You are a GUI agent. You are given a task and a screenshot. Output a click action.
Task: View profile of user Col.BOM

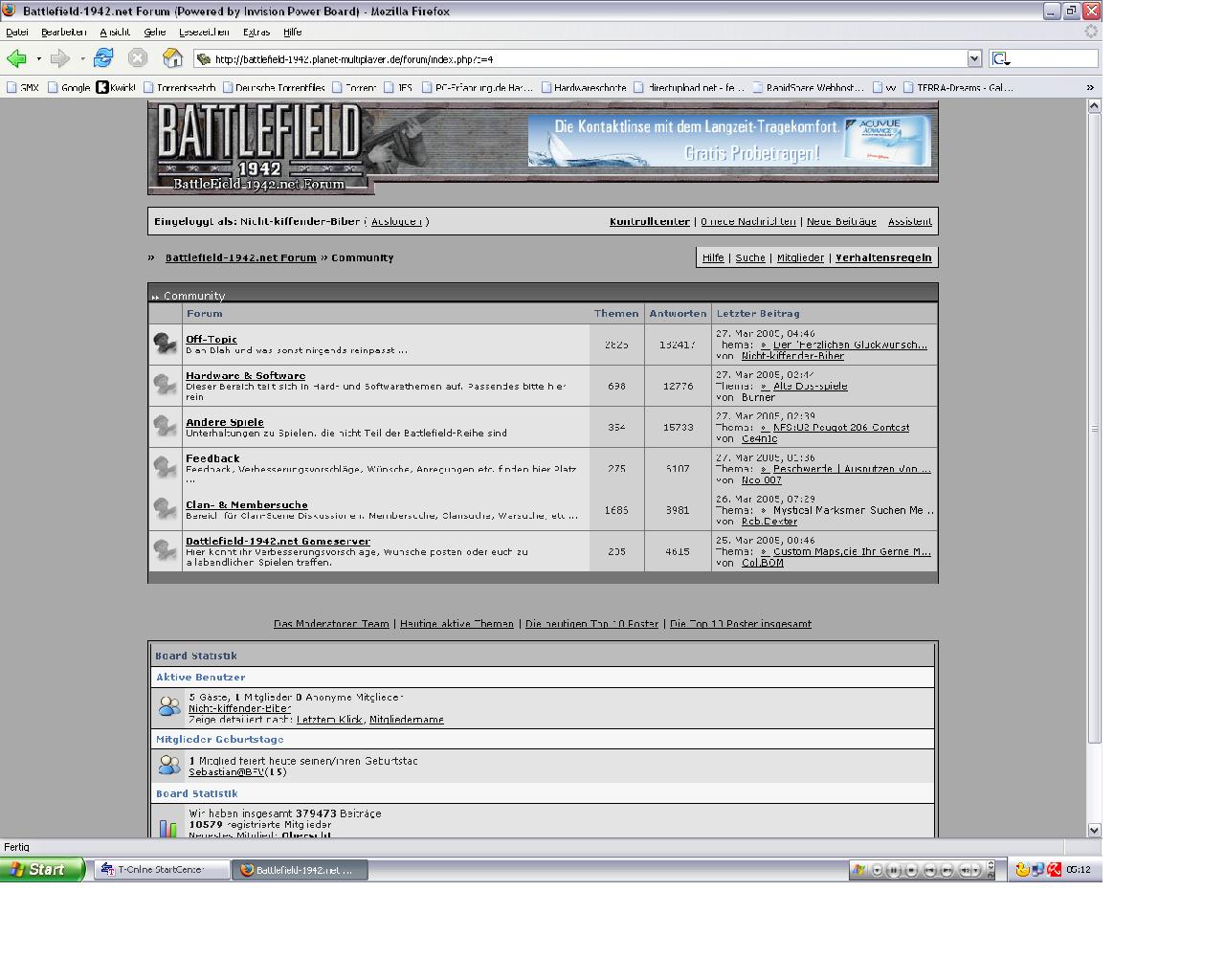763,562
